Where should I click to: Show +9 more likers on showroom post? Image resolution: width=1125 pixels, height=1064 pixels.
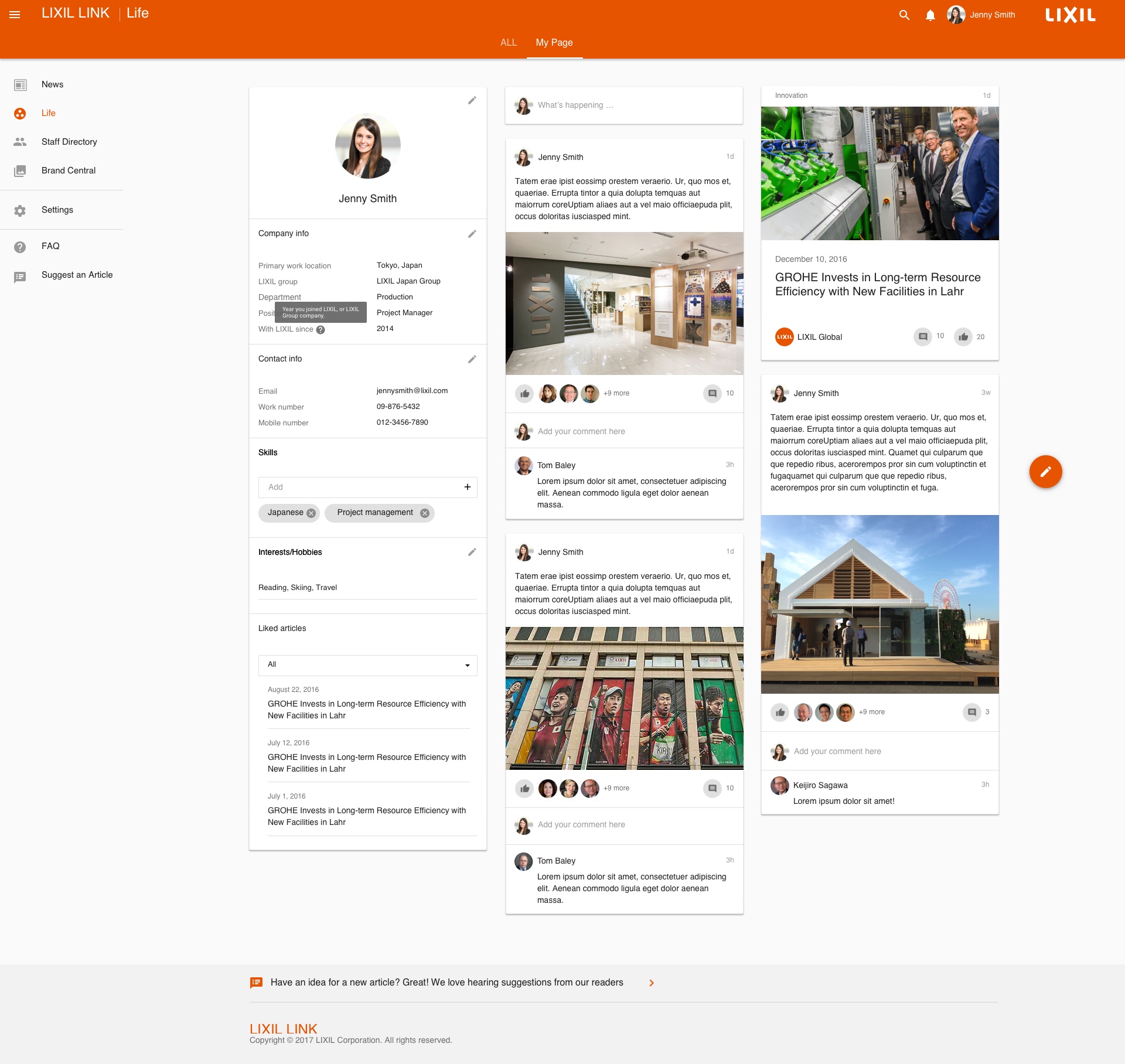(x=616, y=393)
